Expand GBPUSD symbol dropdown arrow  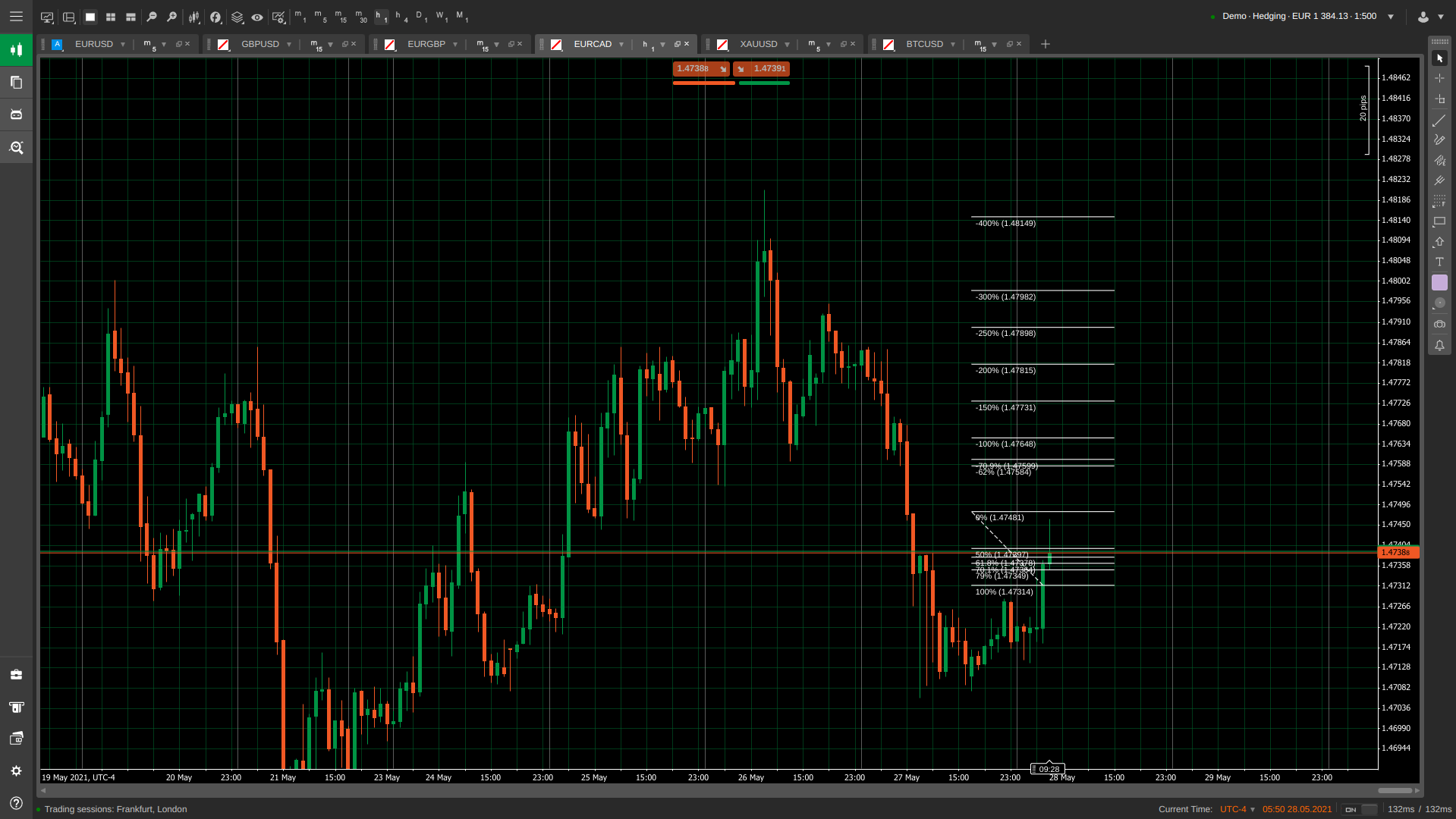click(x=289, y=45)
